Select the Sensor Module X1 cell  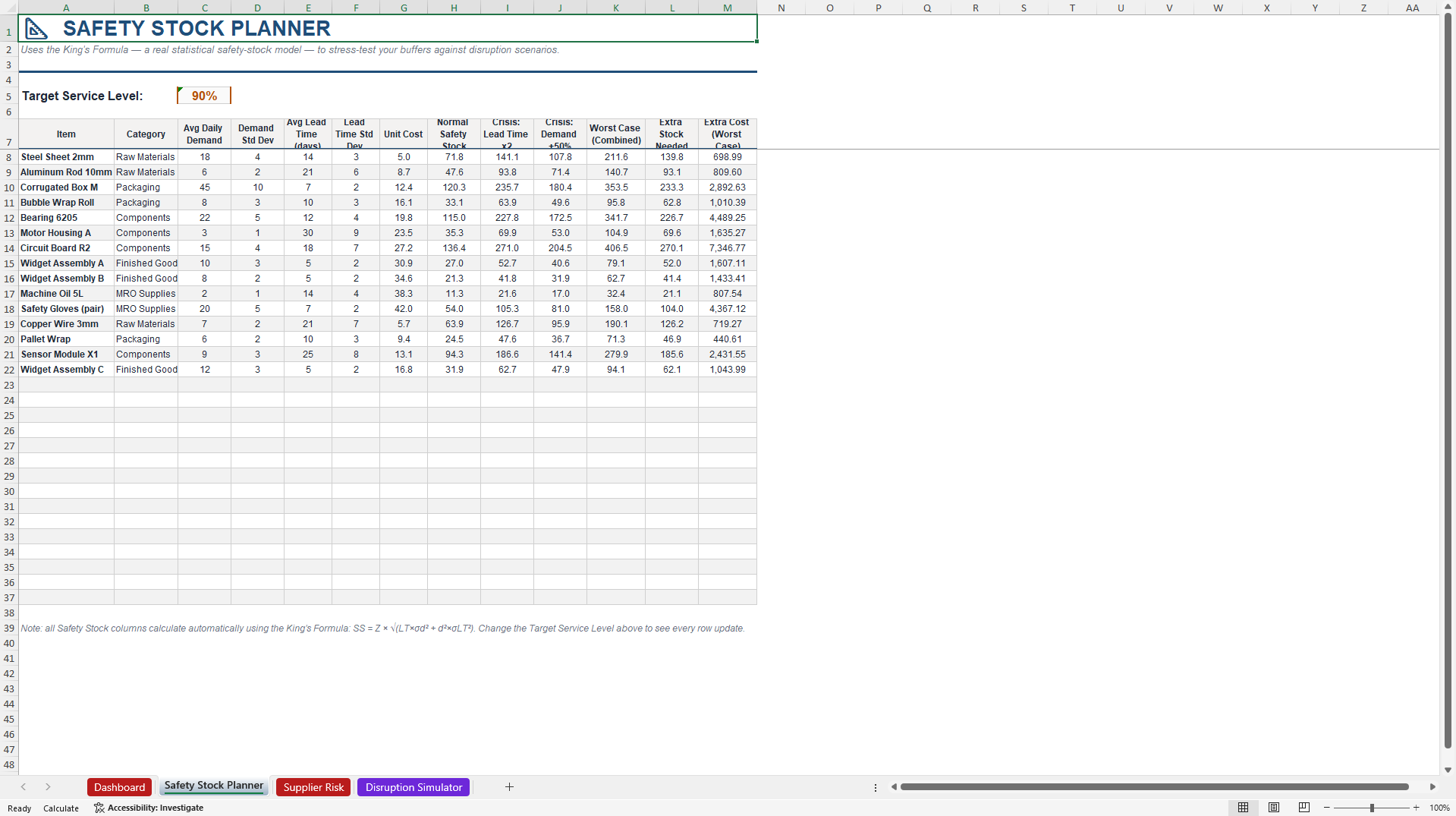[x=66, y=354]
